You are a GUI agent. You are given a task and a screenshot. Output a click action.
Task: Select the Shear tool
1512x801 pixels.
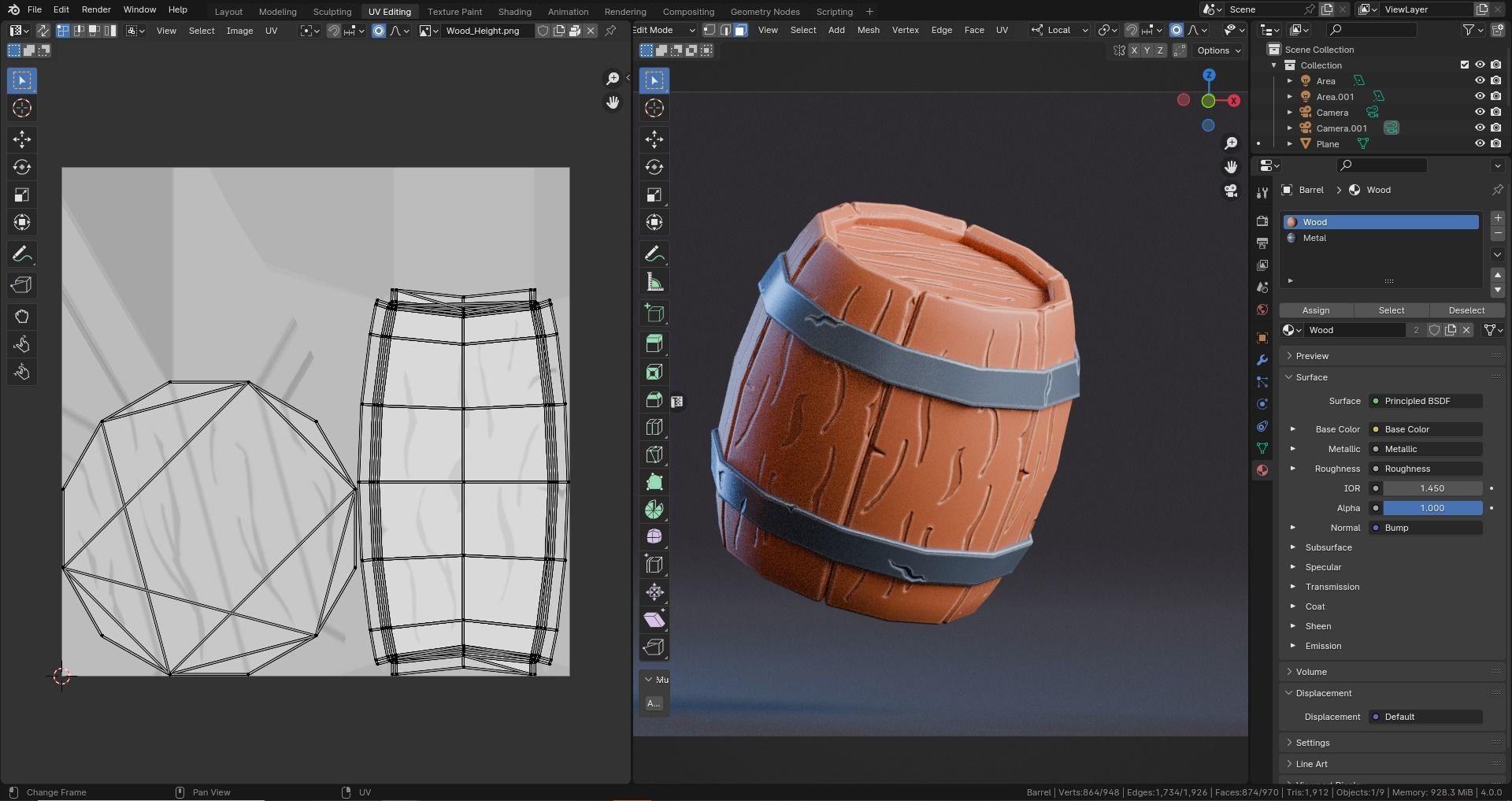(654, 620)
